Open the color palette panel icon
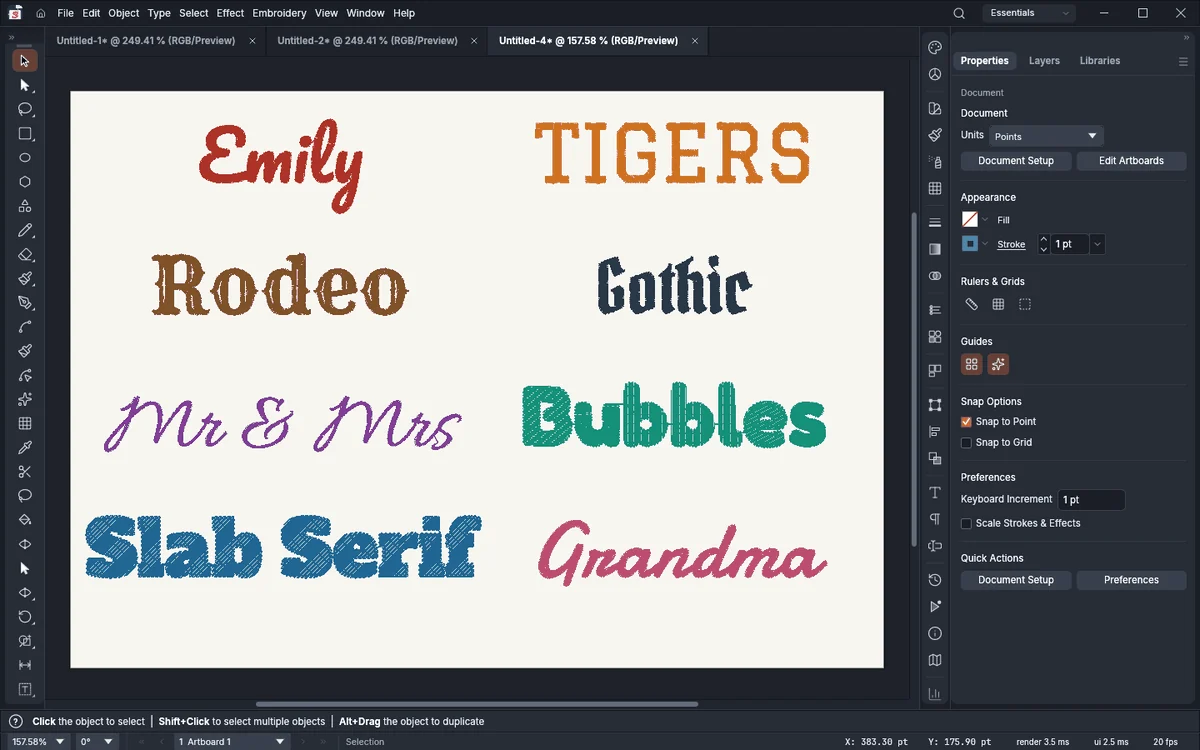1200x750 pixels. point(935,48)
